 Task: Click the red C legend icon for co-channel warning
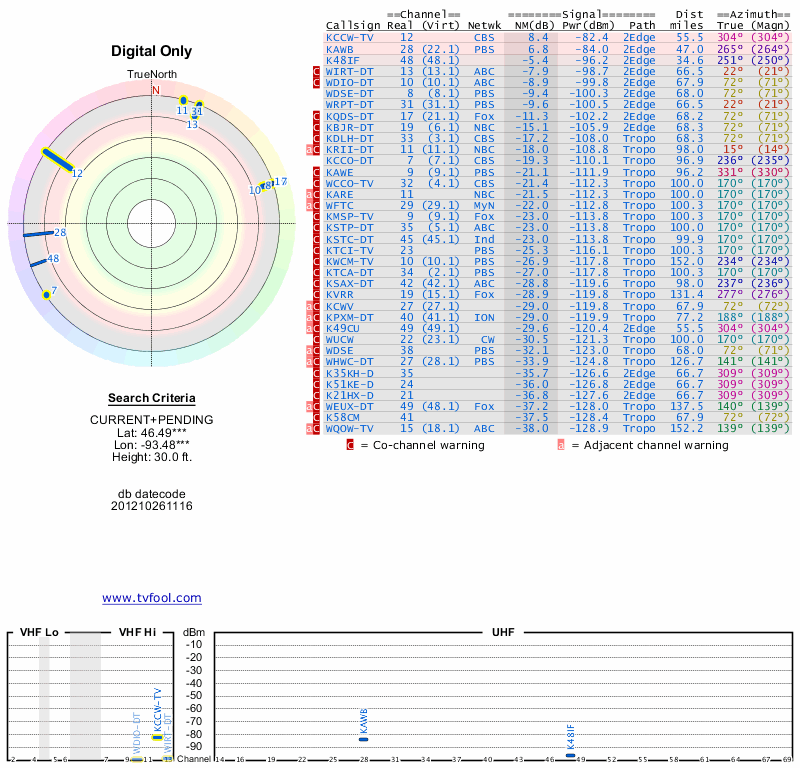click(x=350, y=444)
